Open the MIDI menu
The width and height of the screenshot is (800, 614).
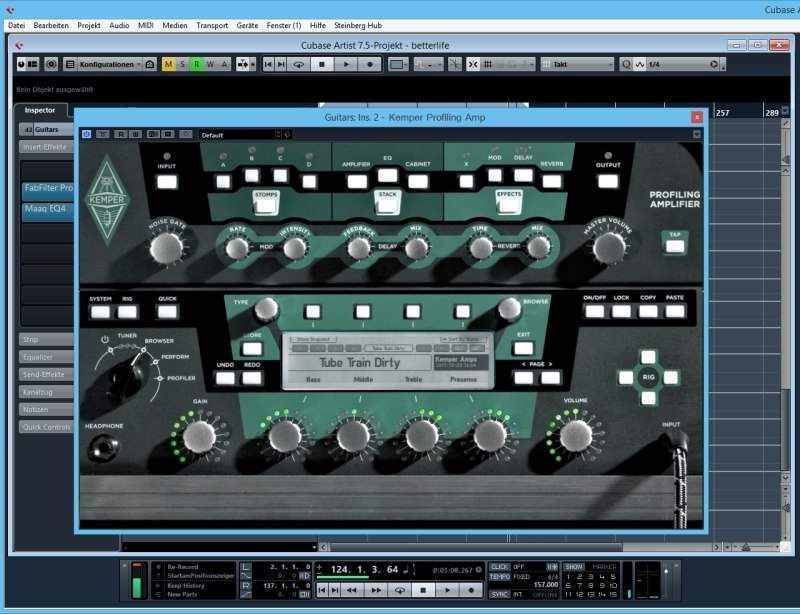pyautogui.click(x=146, y=25)
